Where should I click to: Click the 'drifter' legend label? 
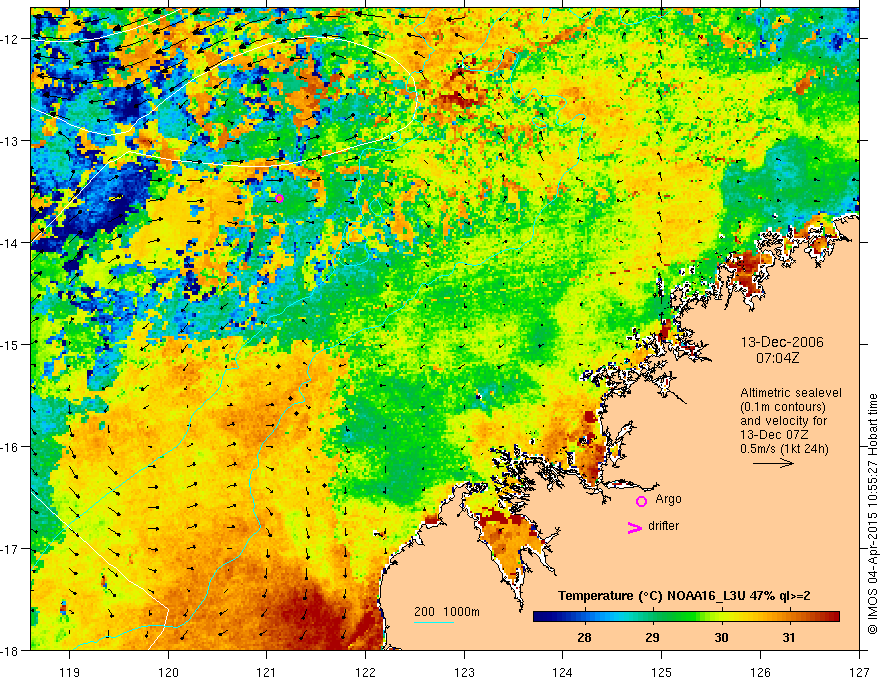tap(663, 526)
